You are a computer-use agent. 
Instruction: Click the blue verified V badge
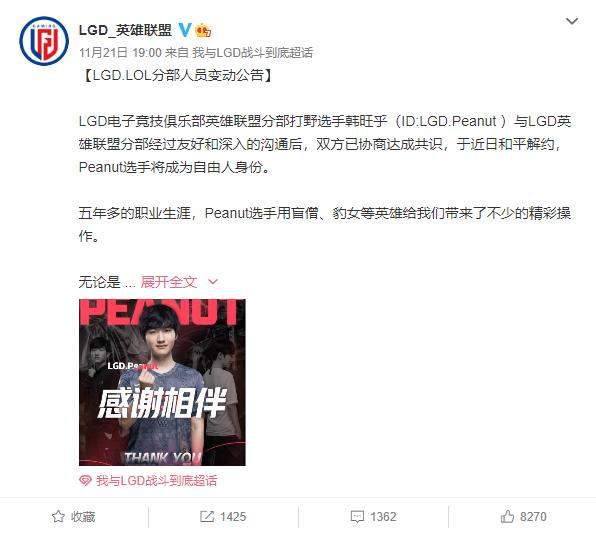[x=185, y=30]
